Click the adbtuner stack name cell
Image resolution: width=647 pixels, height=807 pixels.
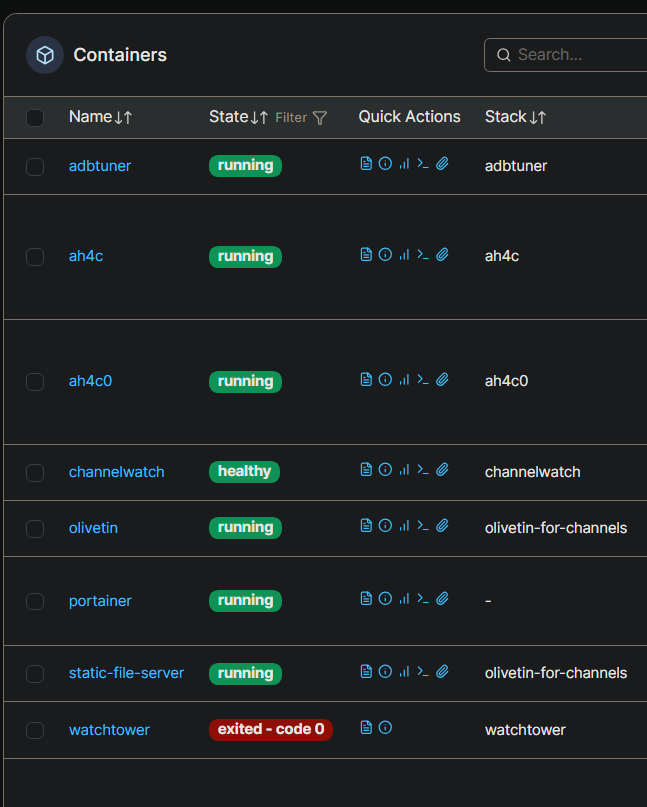(x=516, y=166)
